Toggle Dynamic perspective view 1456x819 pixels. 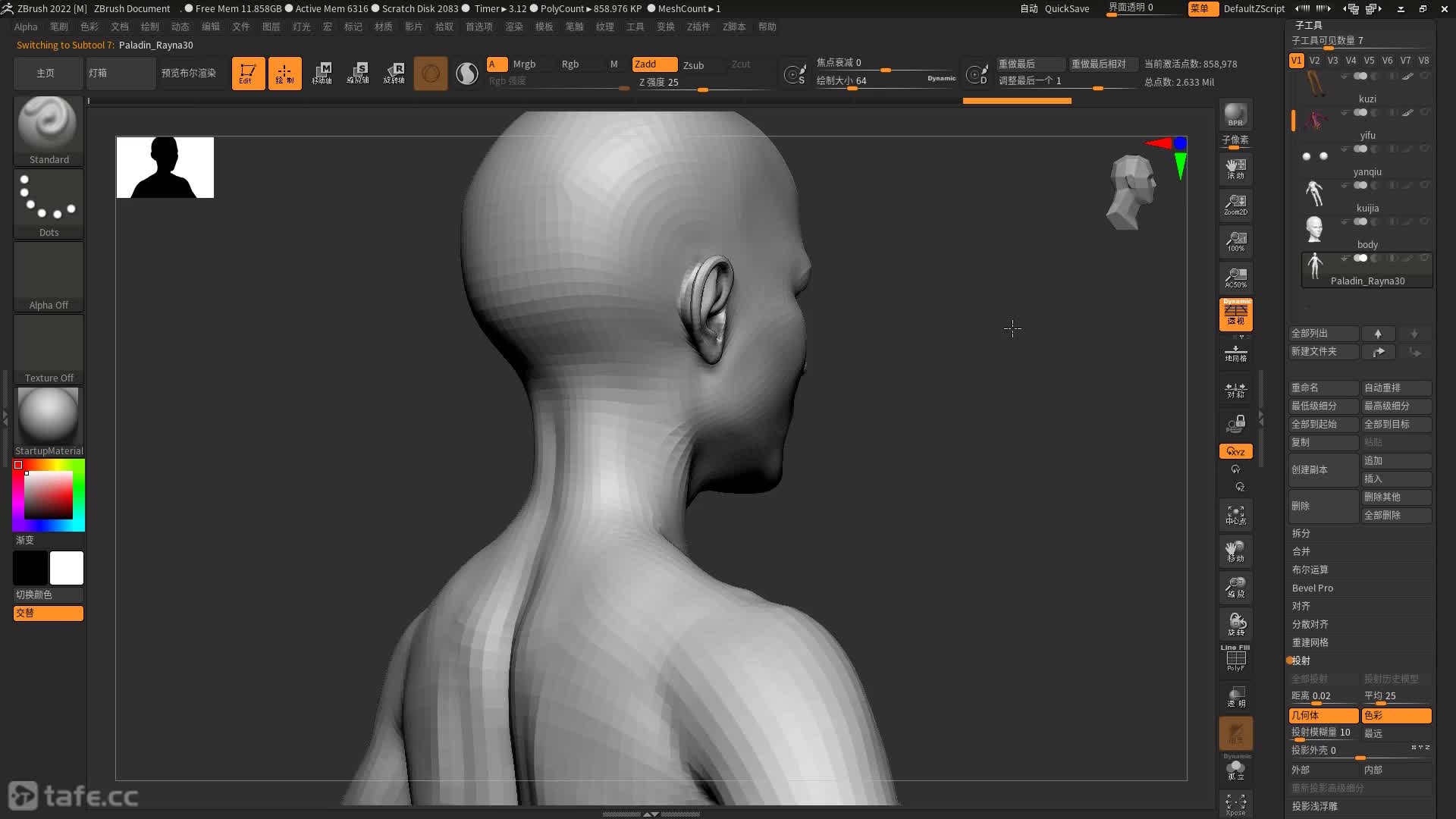(x=1235, y=314)
